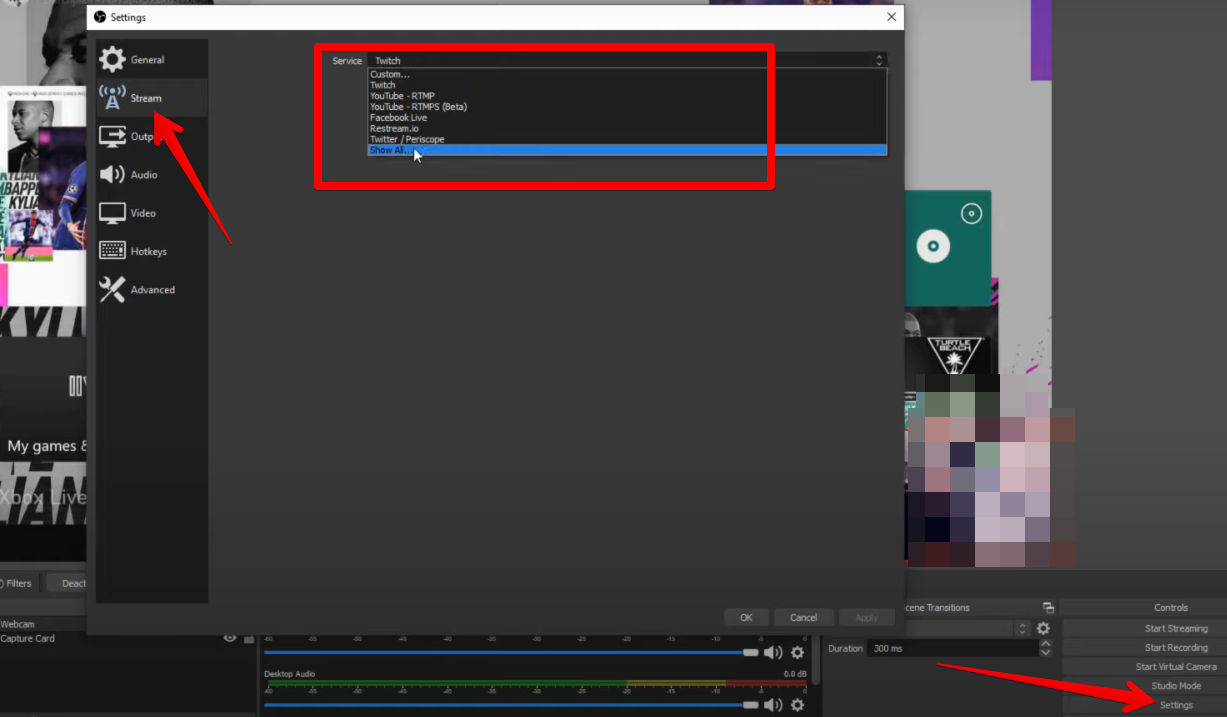1227x717 pixels.
Task: Go to the Audio settings section
Action: [152, 175]
